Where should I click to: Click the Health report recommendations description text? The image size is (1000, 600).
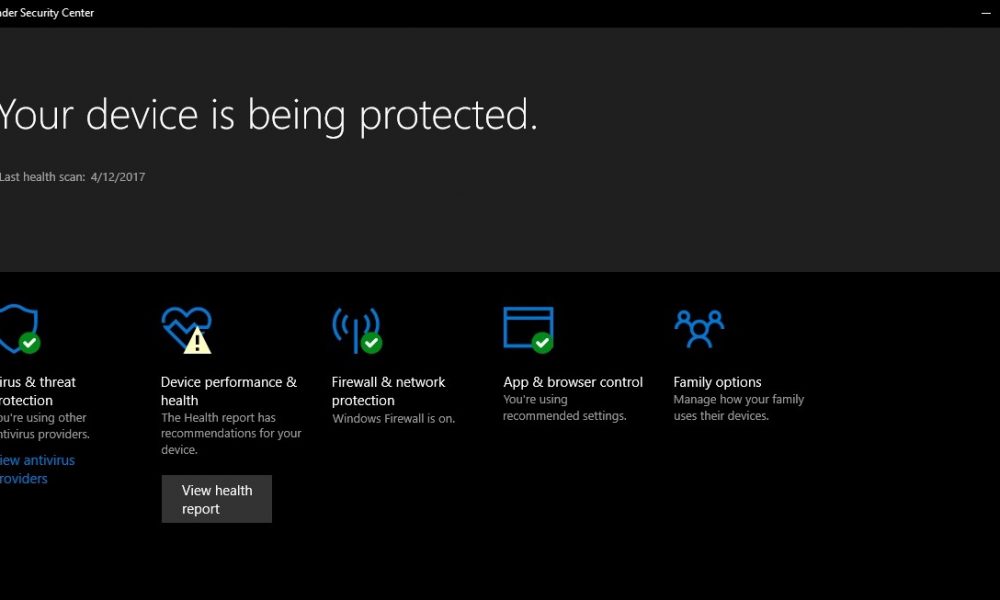point(231,434)
